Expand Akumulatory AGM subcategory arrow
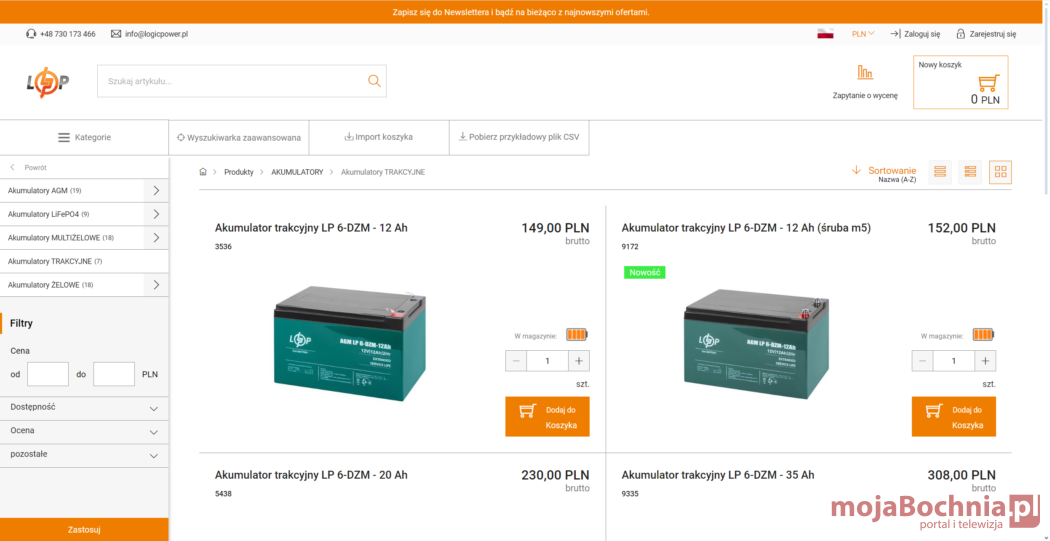 pos(156,190)
